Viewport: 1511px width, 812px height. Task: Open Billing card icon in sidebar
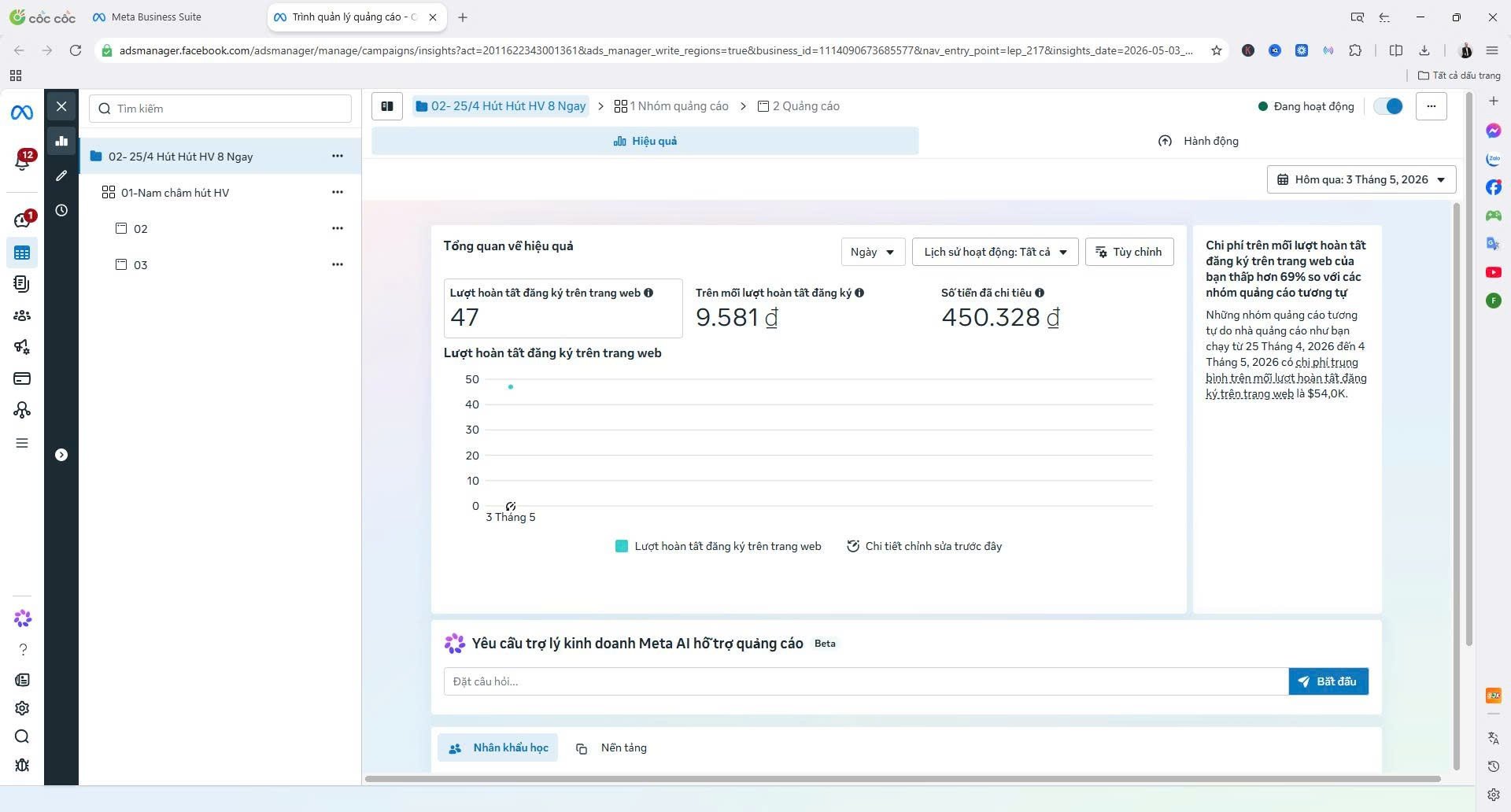pos(22,378)
